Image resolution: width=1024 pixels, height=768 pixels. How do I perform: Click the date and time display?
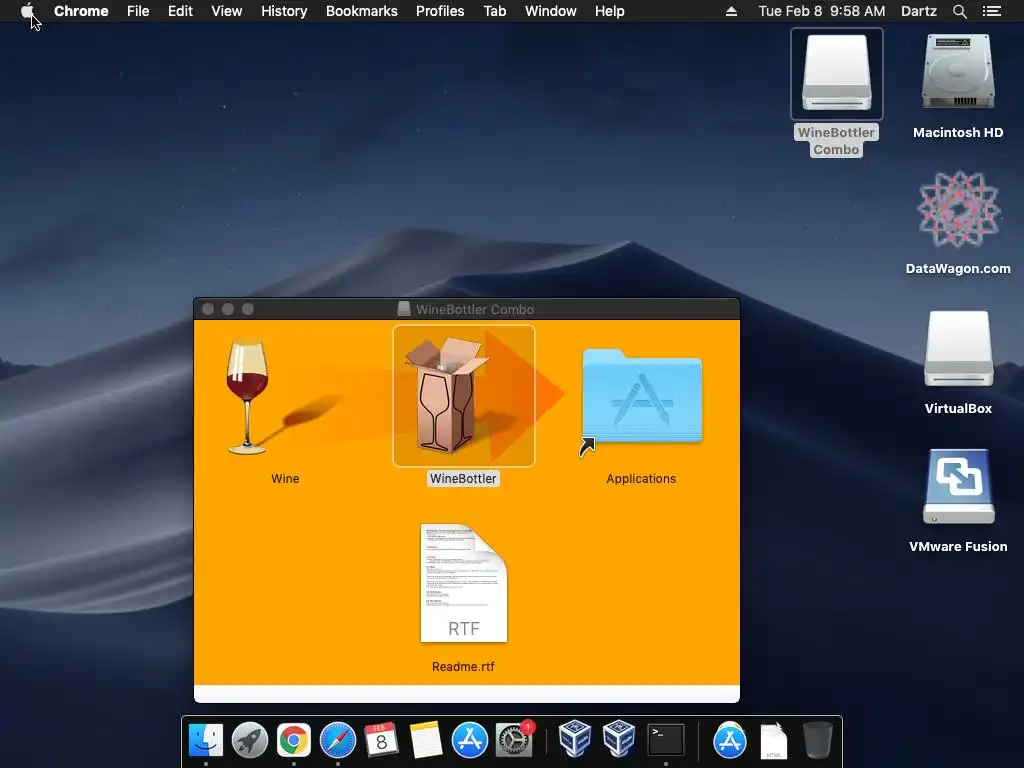(822, 11)
